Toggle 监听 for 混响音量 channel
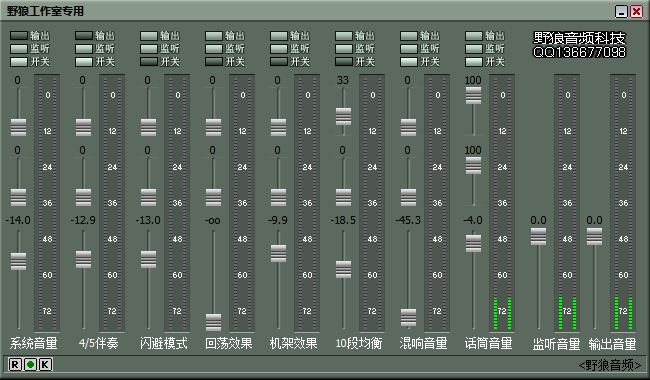The height and width of the screenshot is (380, 650). (409, 49)
